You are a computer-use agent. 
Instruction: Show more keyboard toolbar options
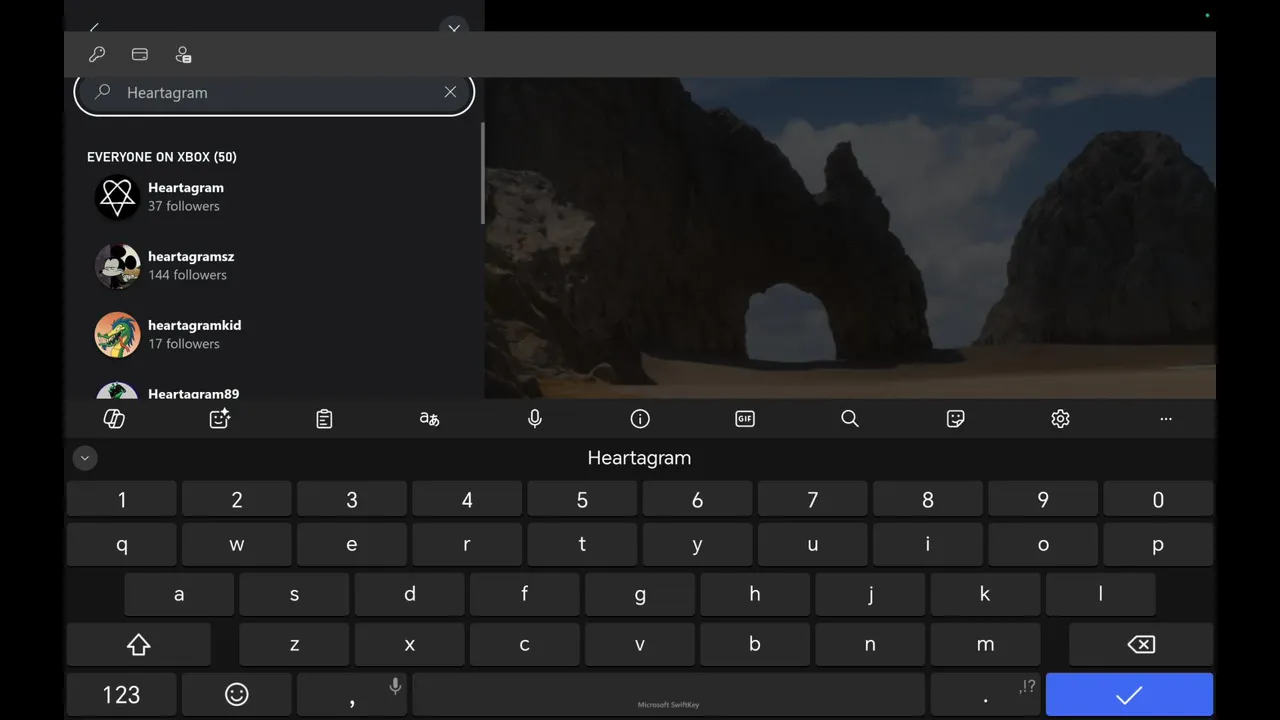(x=1166, y=419)
